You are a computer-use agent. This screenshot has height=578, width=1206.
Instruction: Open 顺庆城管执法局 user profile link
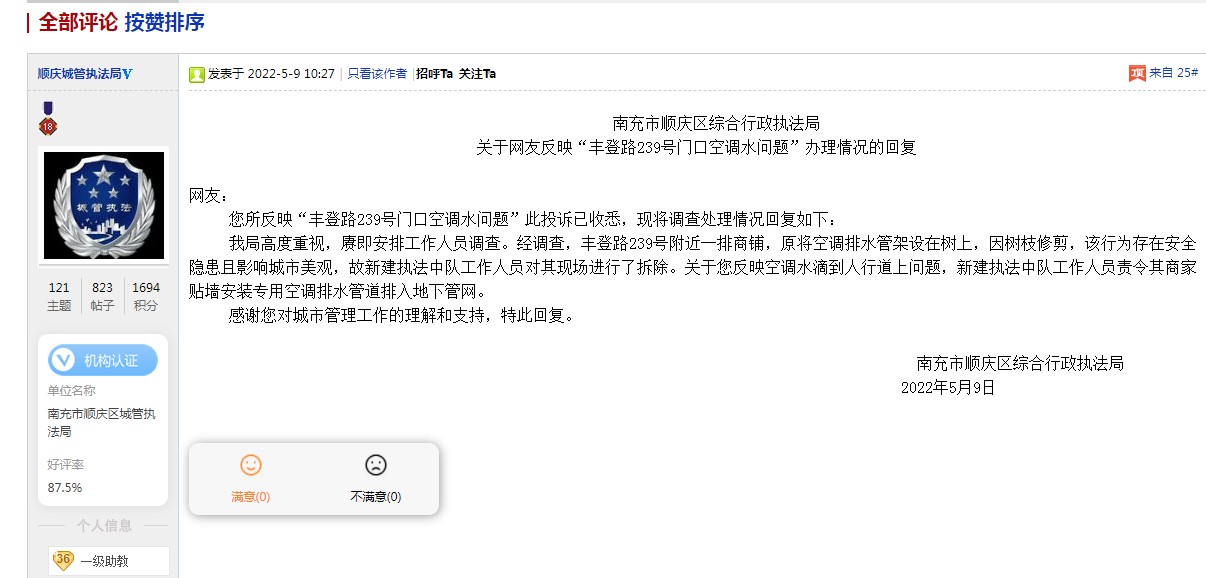79,74
